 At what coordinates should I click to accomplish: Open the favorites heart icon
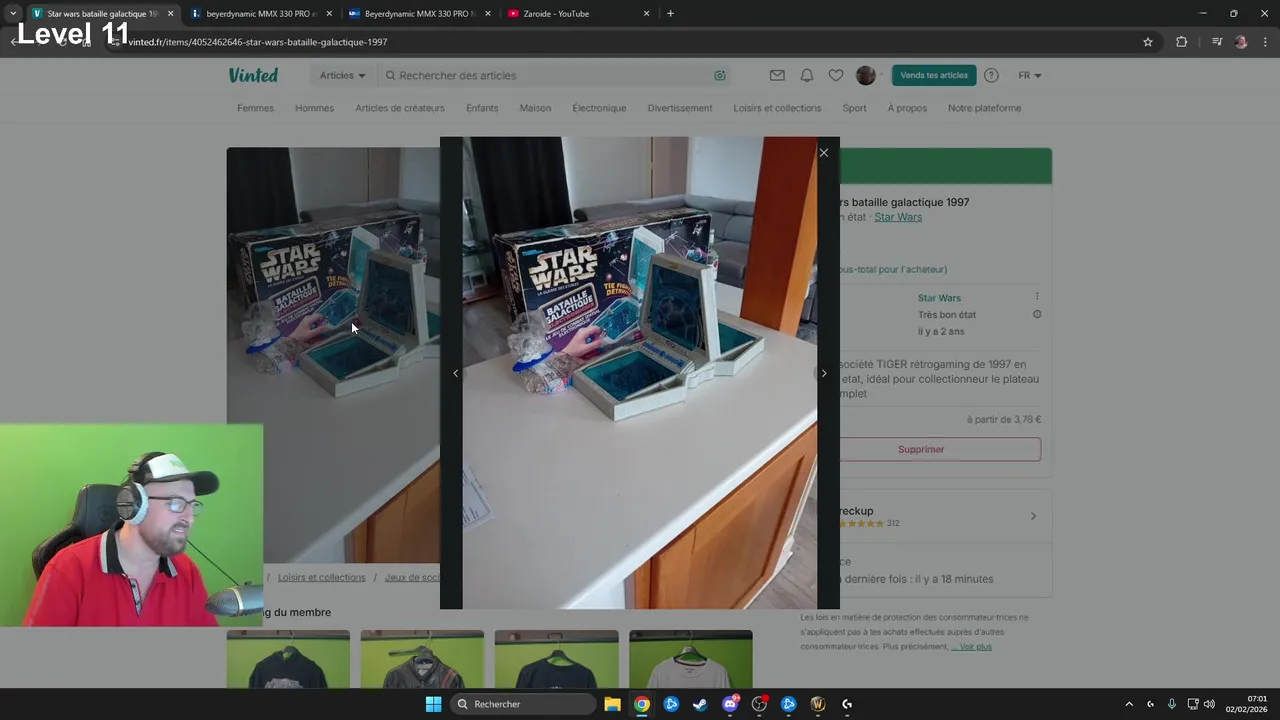[x=836, y=75]
